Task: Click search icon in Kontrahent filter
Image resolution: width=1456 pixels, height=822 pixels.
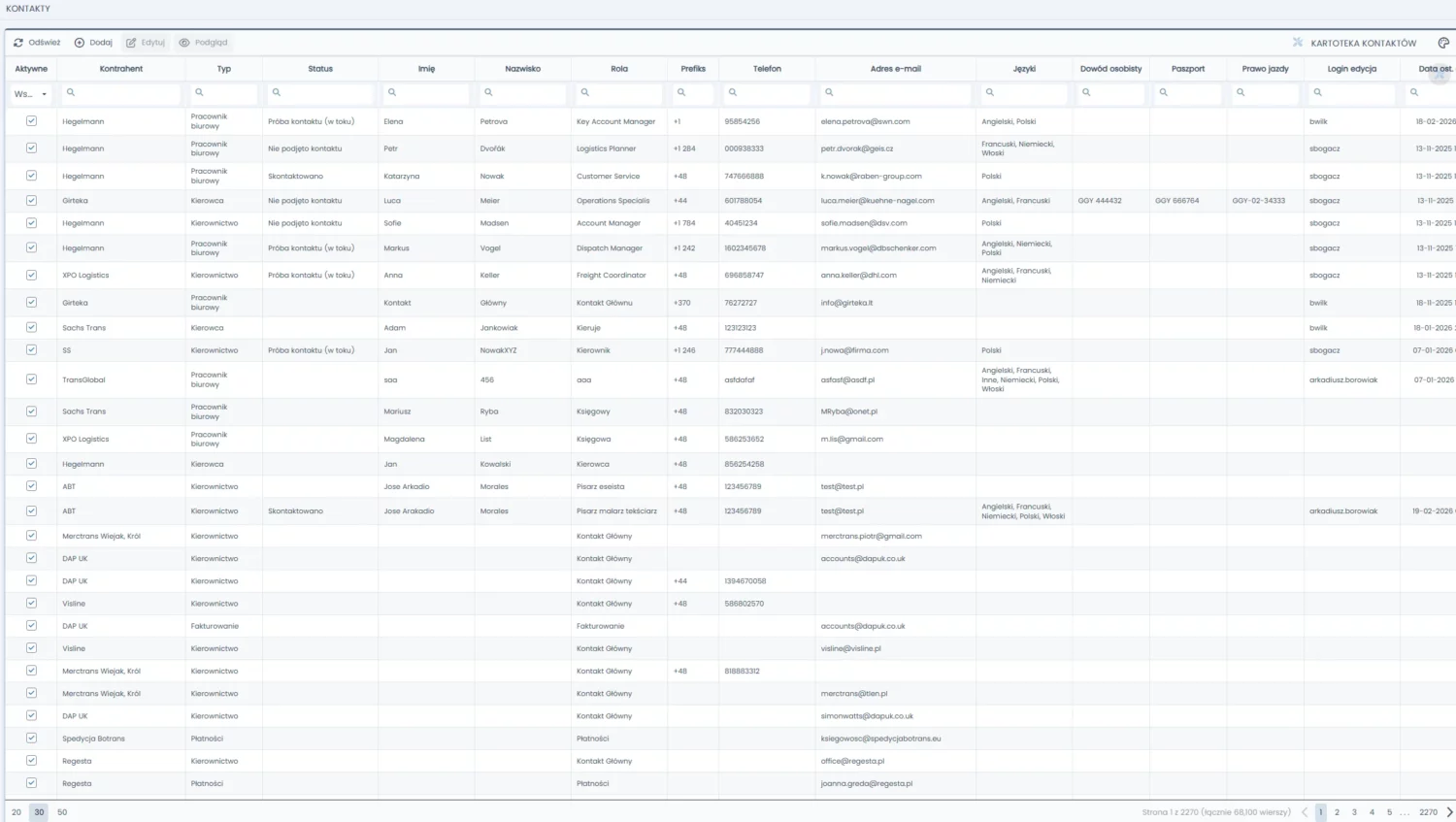Action: click(71, 93)
